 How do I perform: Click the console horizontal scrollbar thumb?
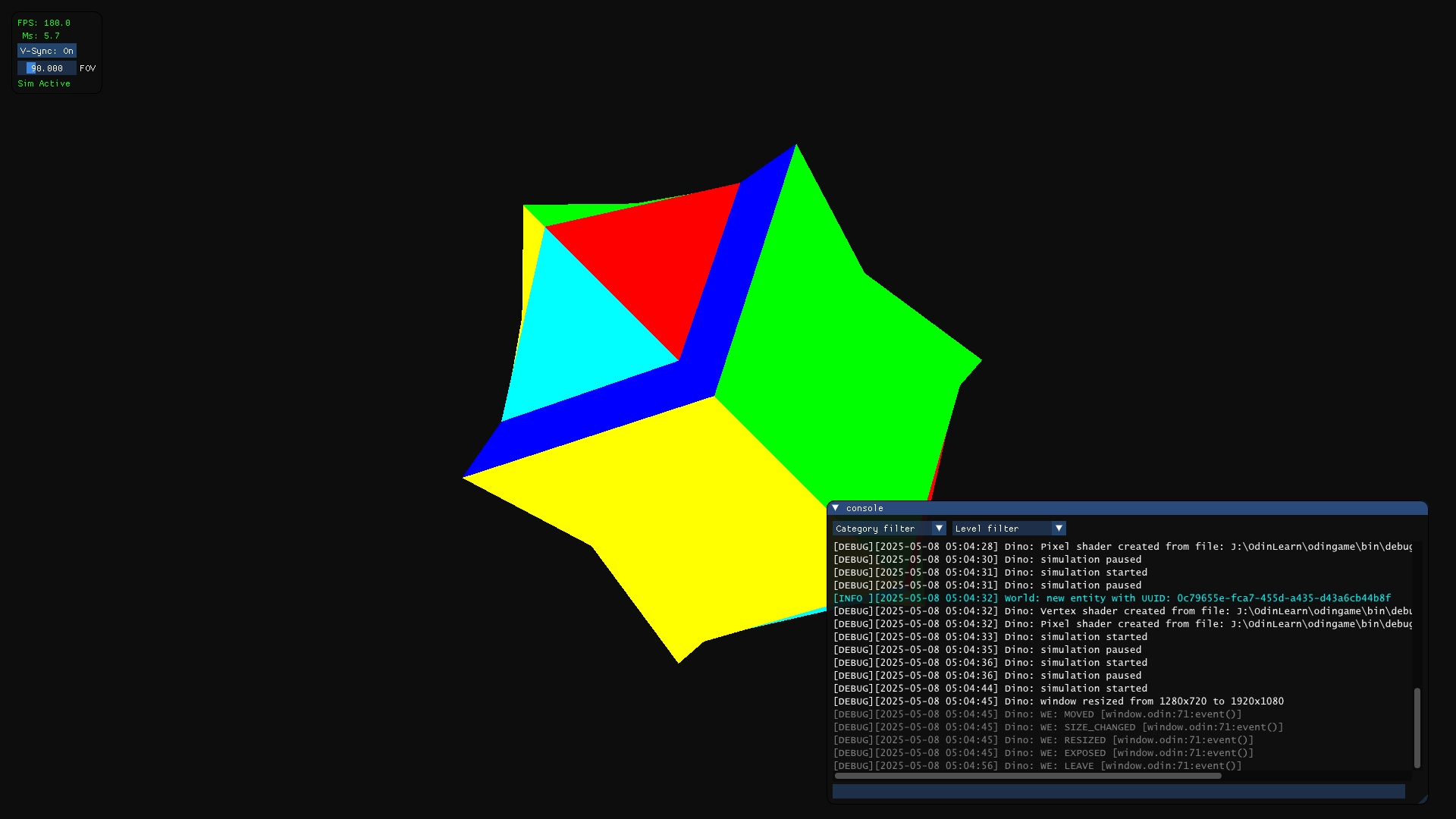pos(1028,776)
